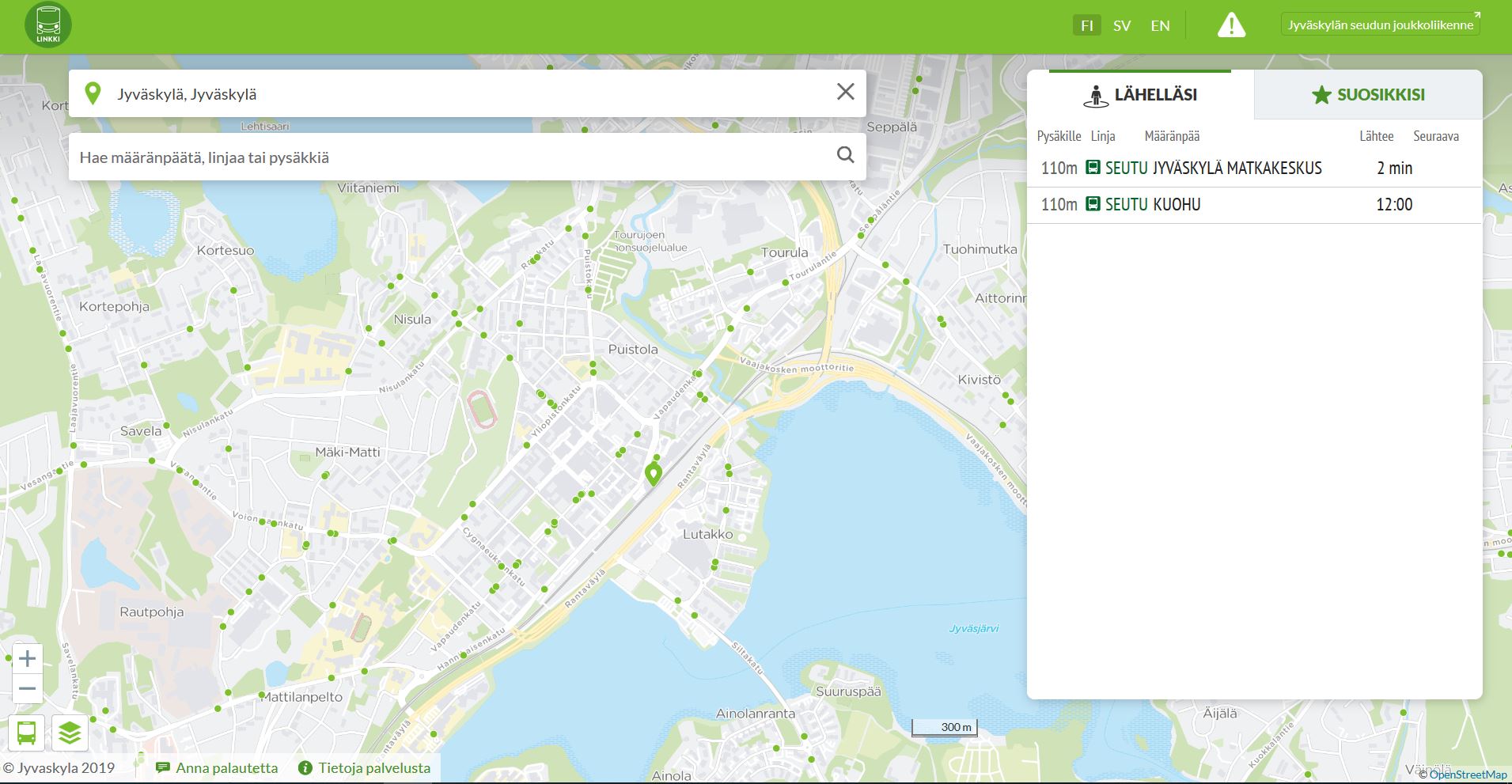Image resolution: width=1512 pixels, height=784 pixels.
Task: Click the green location pin on map
Action: point(653,474)
